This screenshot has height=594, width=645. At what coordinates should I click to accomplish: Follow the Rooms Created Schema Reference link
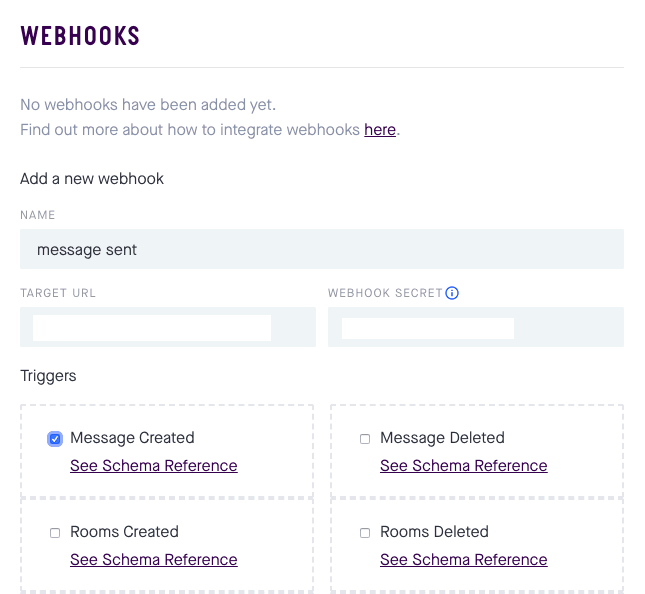(154, 560)
